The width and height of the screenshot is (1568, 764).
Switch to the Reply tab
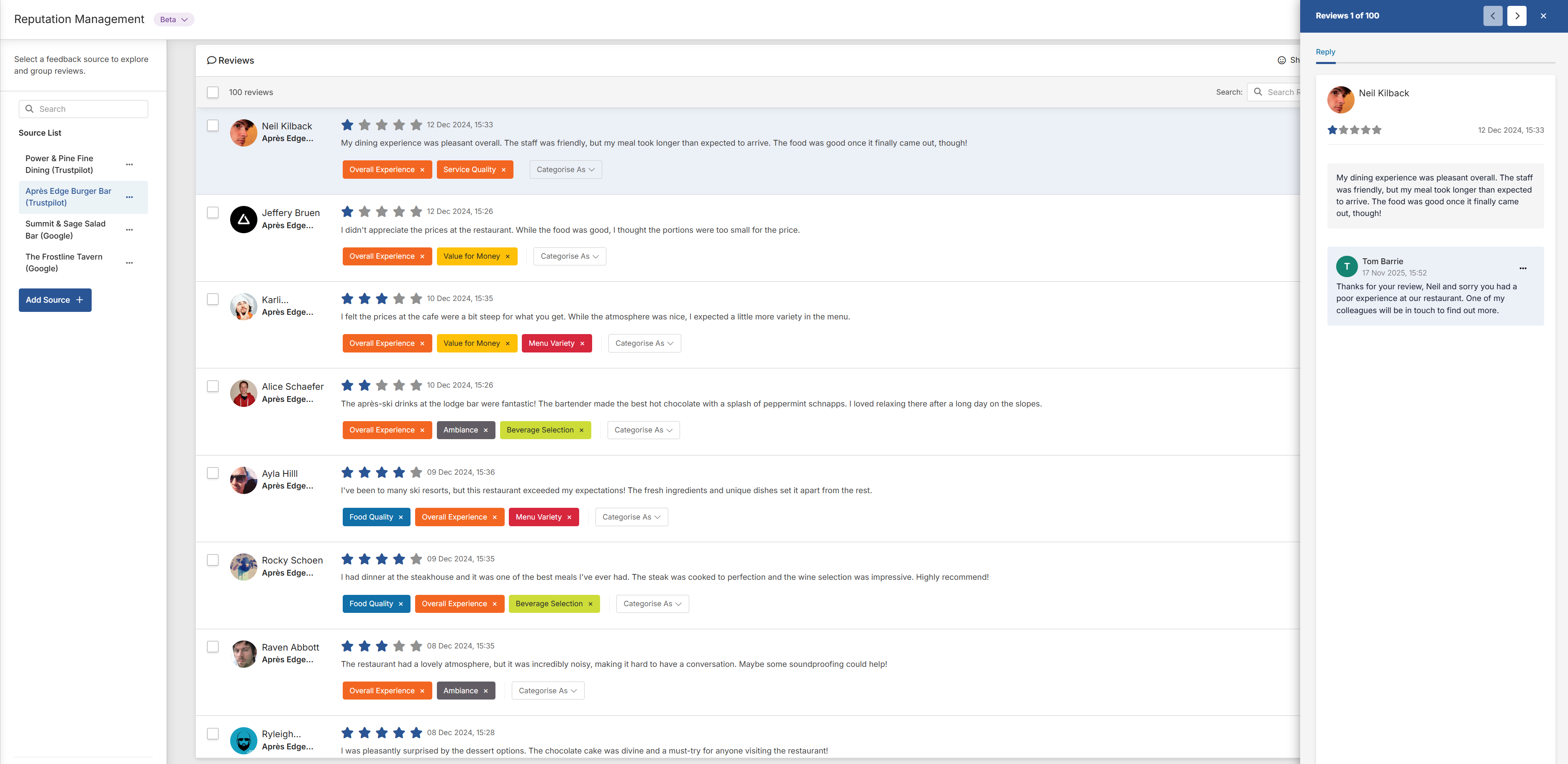(1325, 52)
